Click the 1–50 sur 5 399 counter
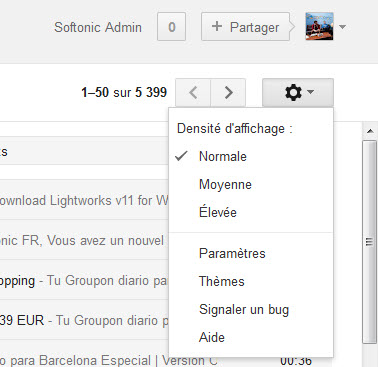This screenshot has height=367, width=378. (x=124, y=92)
